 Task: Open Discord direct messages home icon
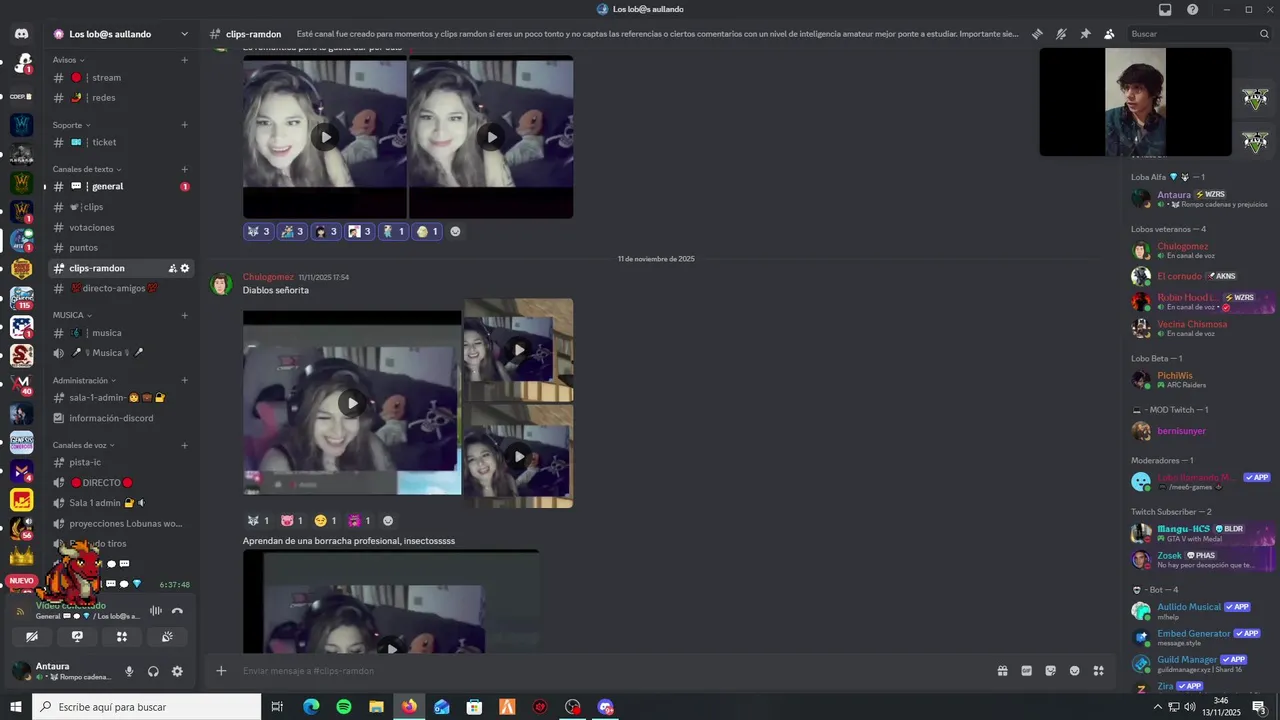coord(21,34)
